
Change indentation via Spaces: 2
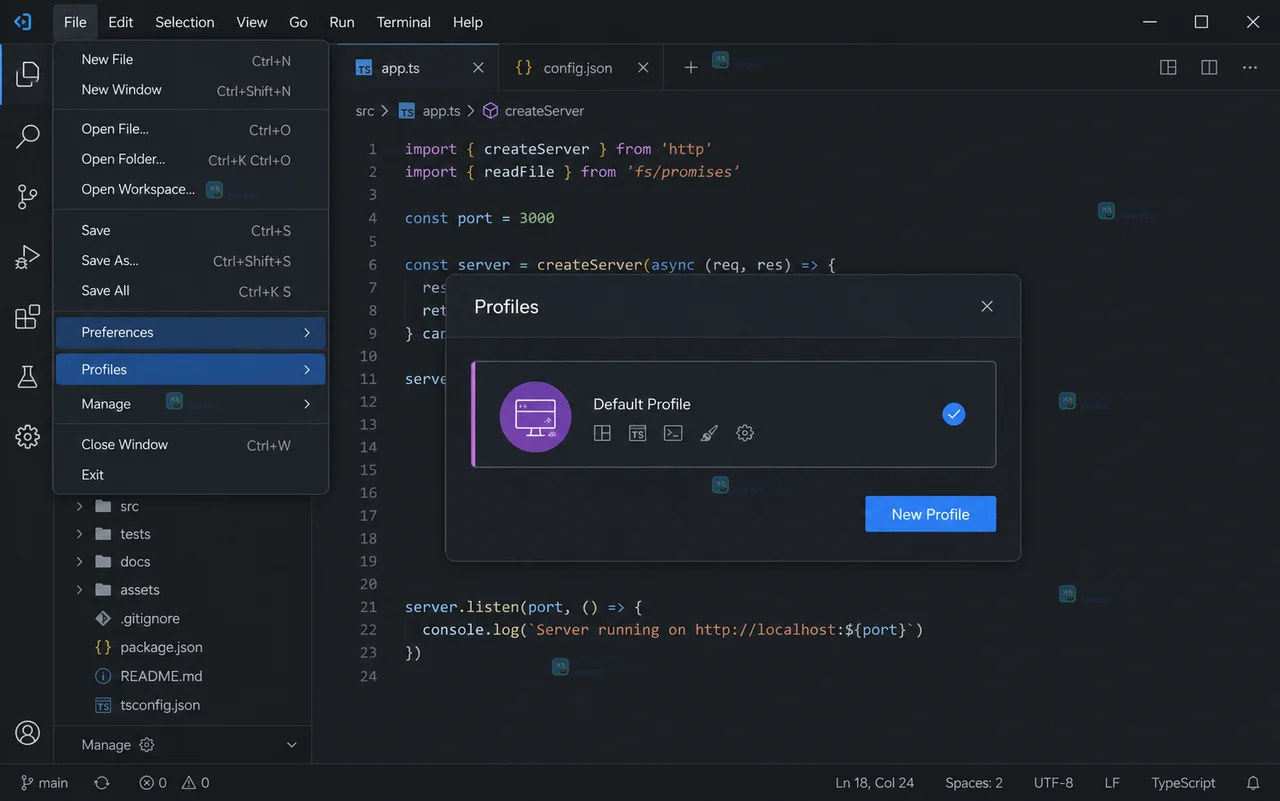[974, 783]
